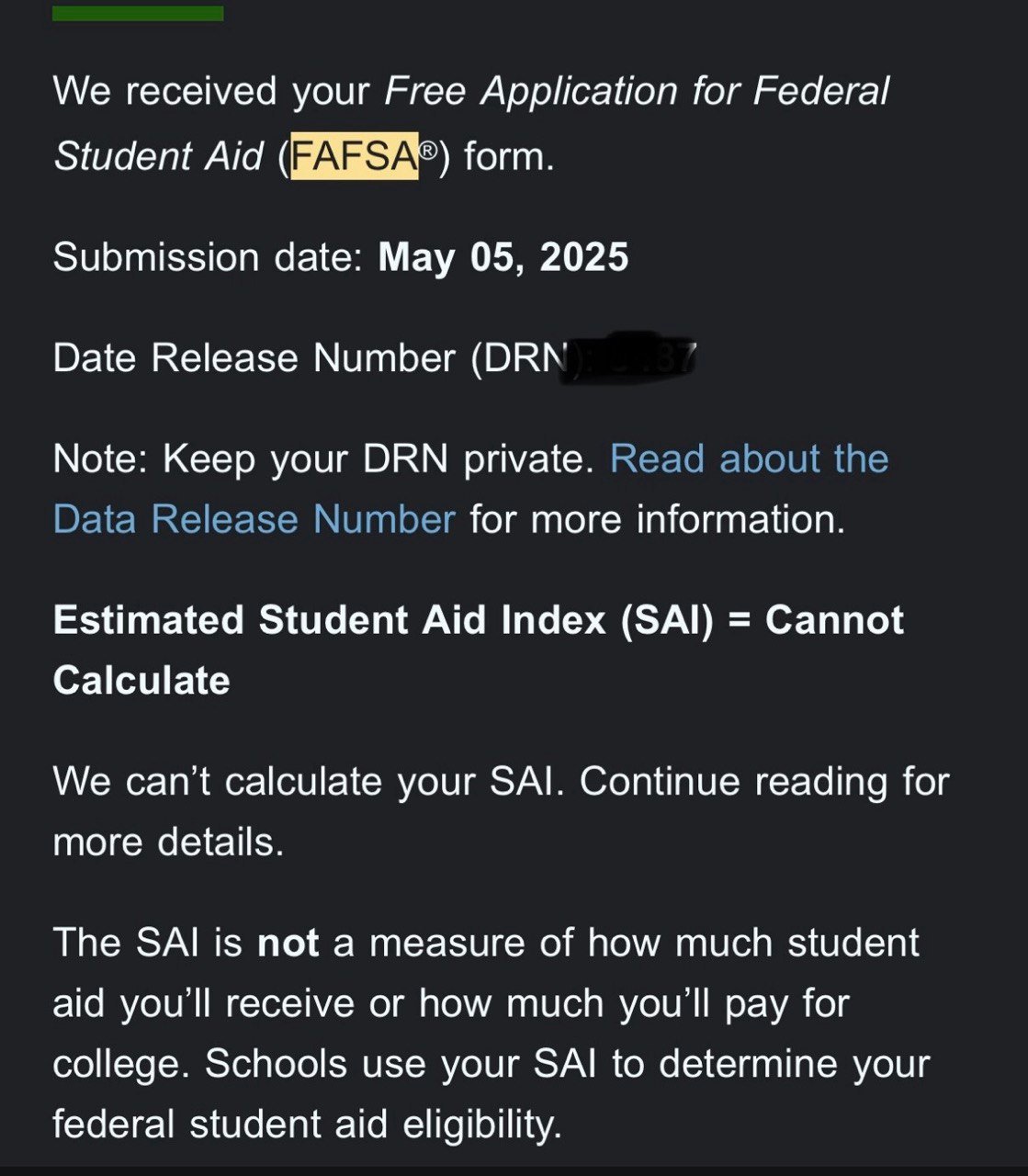This screenshot has width=1028, height=1176.
Task: Open the "Read about the Data Release Number" link
Action: [x=749, y=459]
